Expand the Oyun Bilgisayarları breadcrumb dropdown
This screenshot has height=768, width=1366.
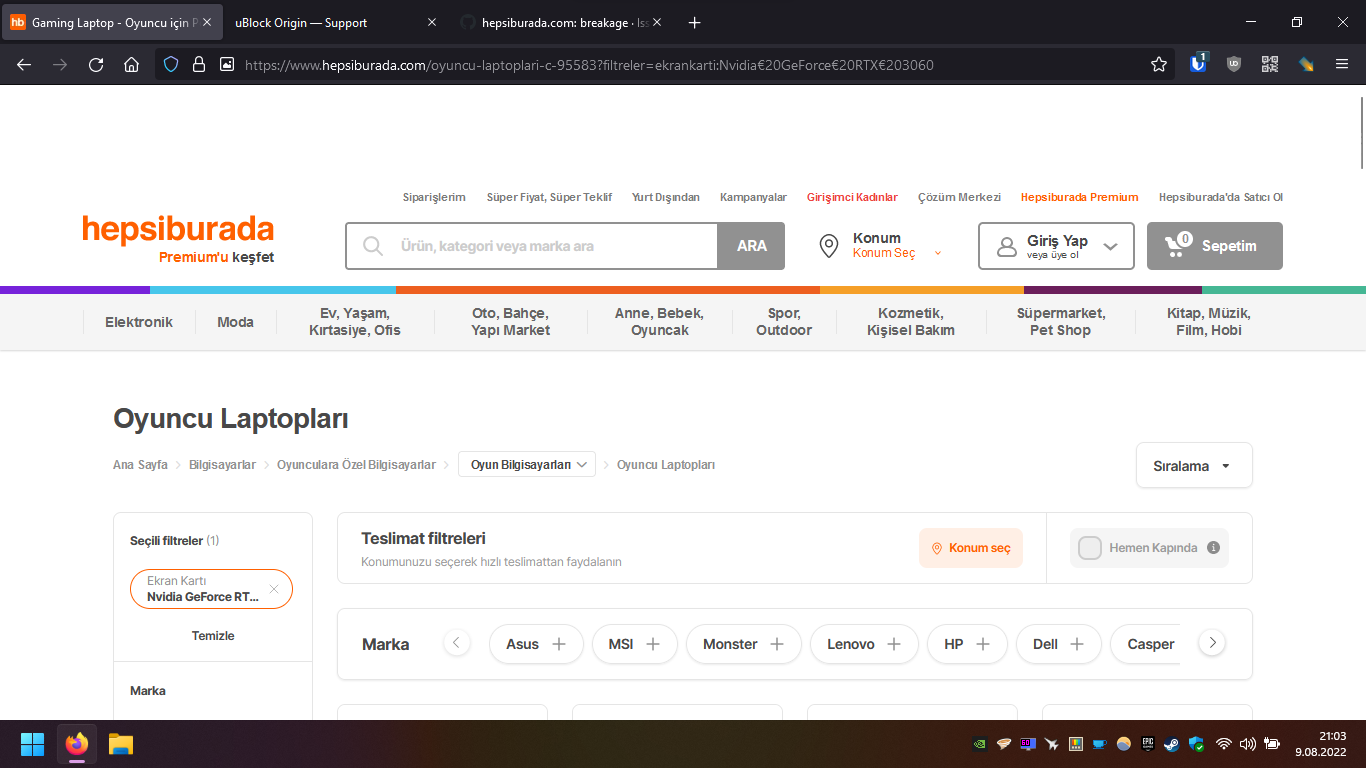click(x=527, y=463)
